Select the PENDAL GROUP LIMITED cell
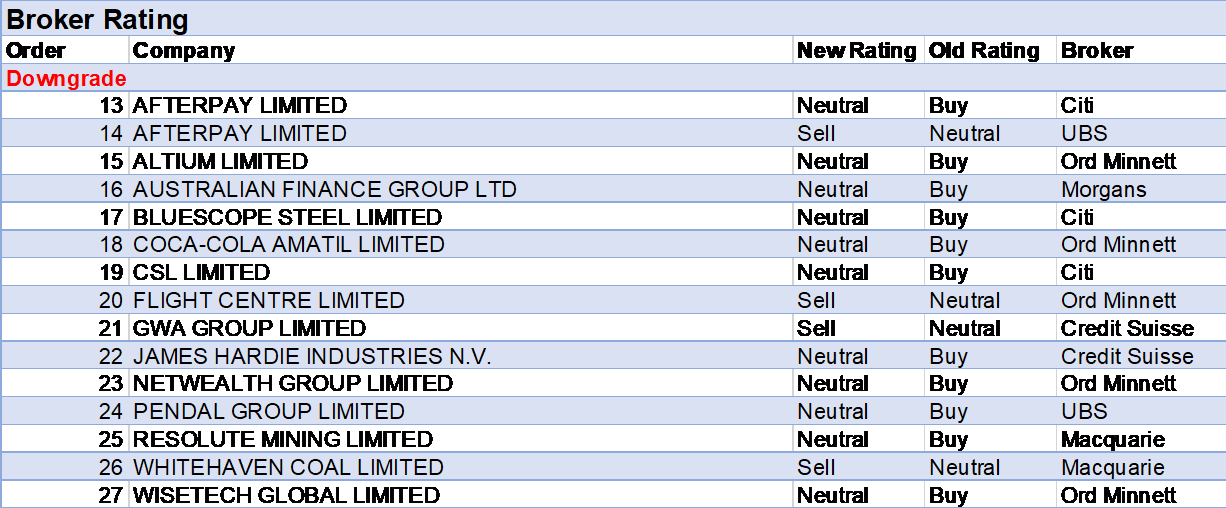The width and height of the screenshot is (1226, 508). click(x=269, y=412)
